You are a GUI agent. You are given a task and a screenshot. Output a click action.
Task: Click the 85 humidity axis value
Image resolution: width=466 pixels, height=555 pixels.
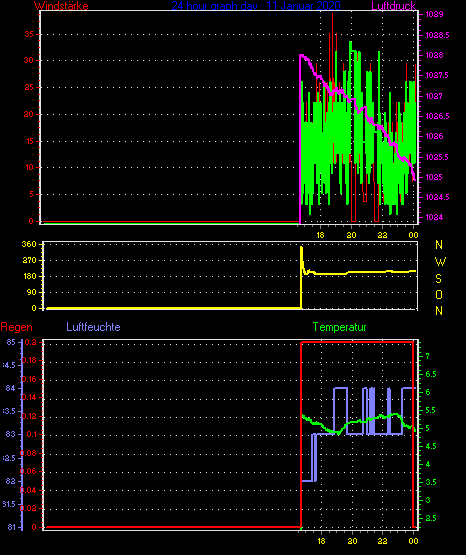click(11, 342)
